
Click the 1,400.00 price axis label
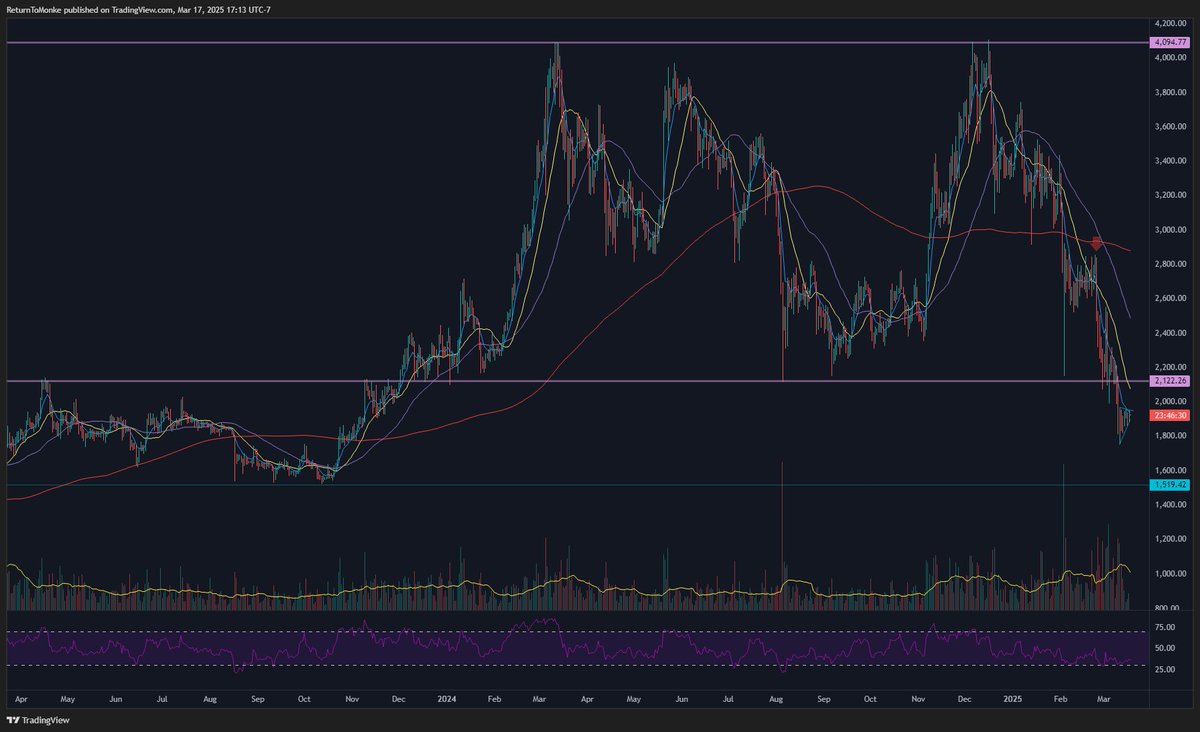click(1169, 505)
